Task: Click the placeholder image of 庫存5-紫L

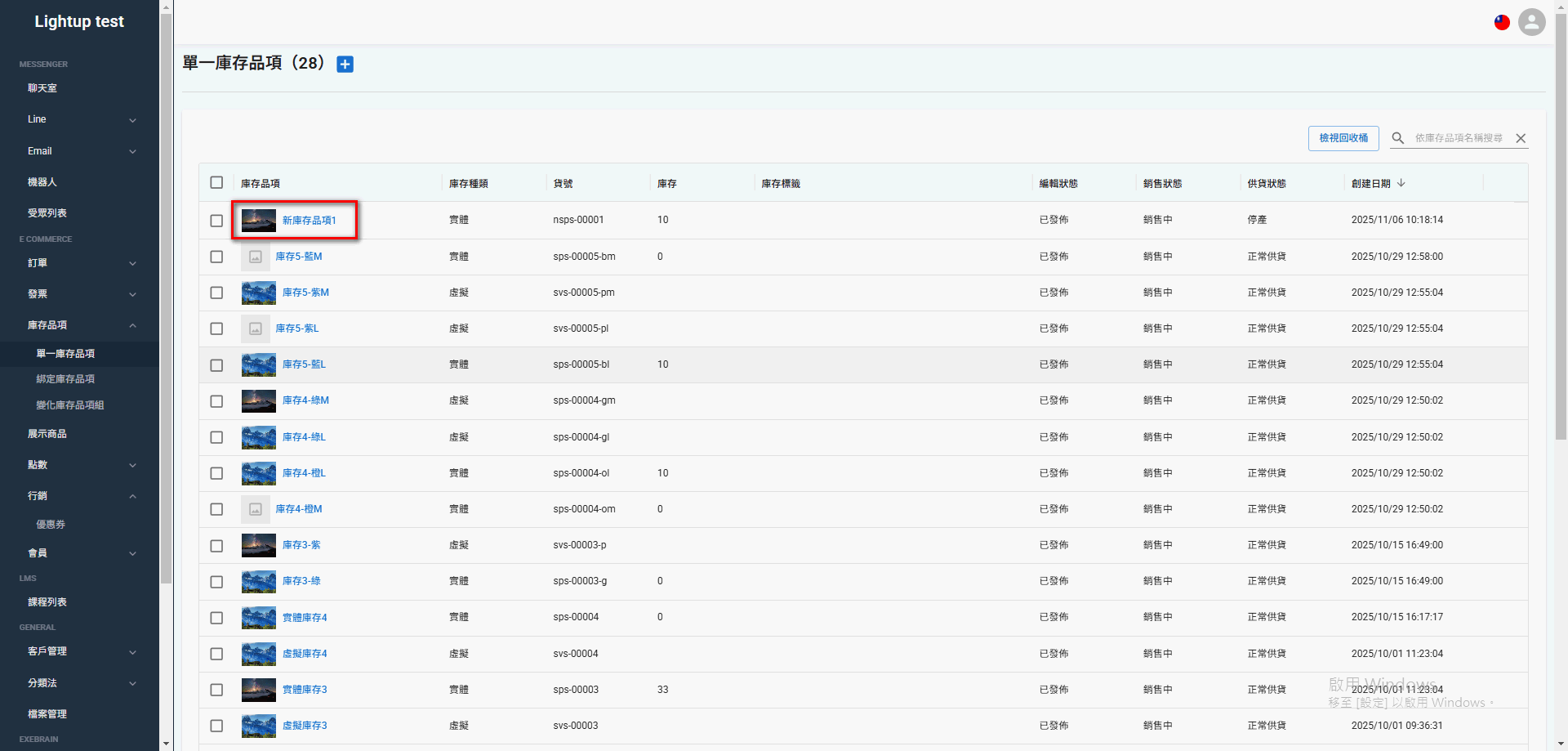Action: pos(255,329)
